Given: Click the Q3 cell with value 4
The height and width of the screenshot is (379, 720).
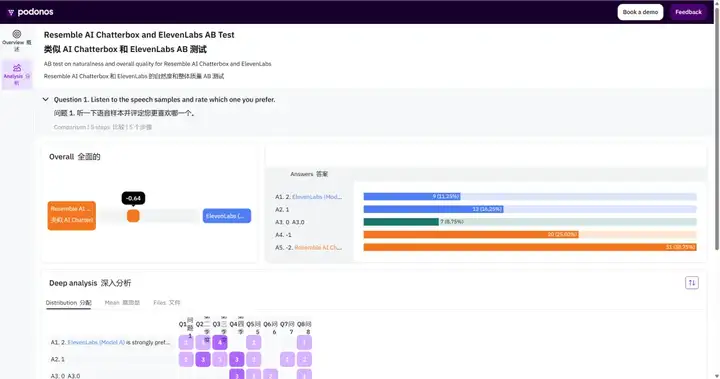Looking at the screenshot, I should pyautogui.click(x=220, y=342).
